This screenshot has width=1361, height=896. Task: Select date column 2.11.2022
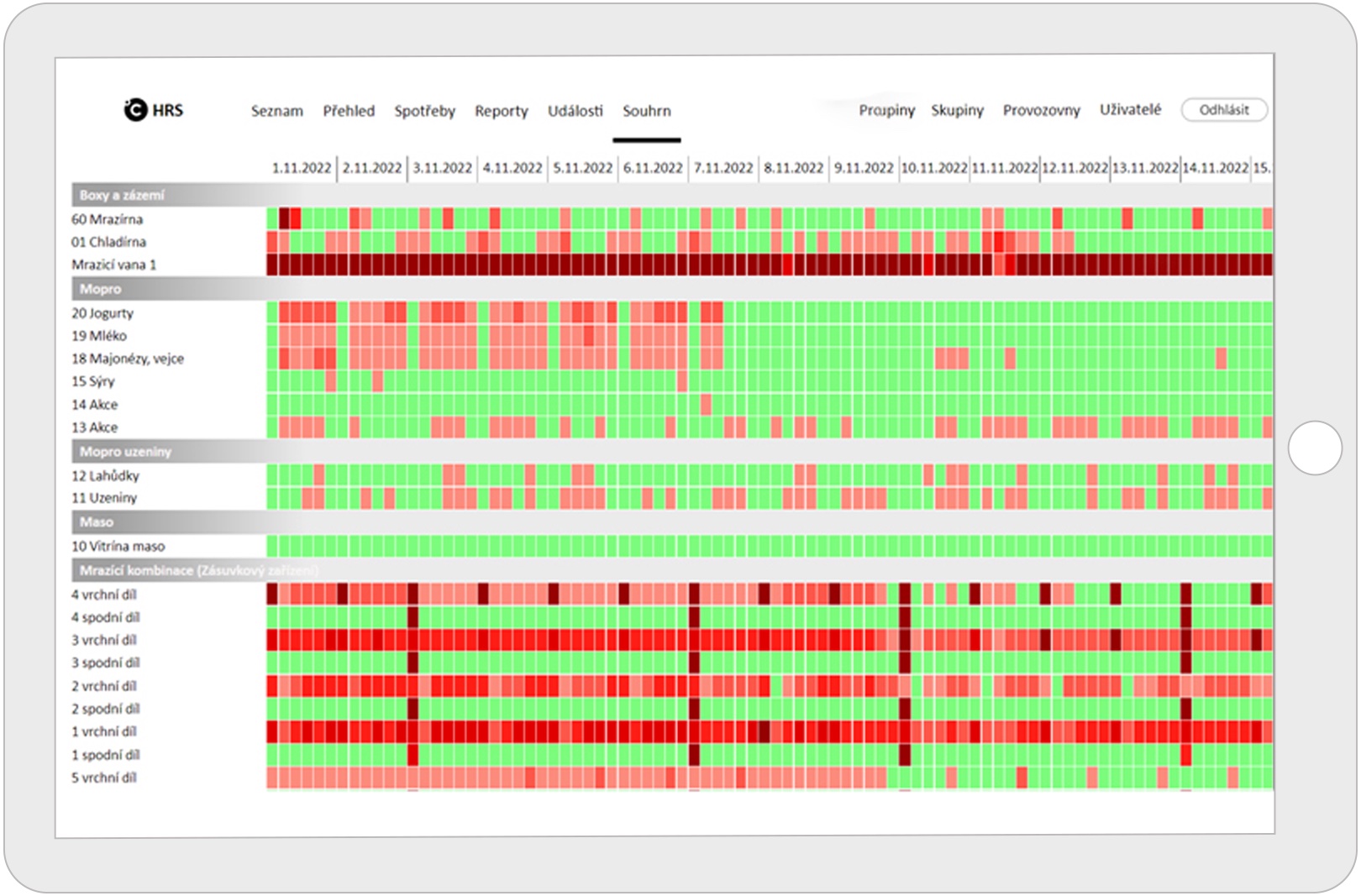pos(371,168)
